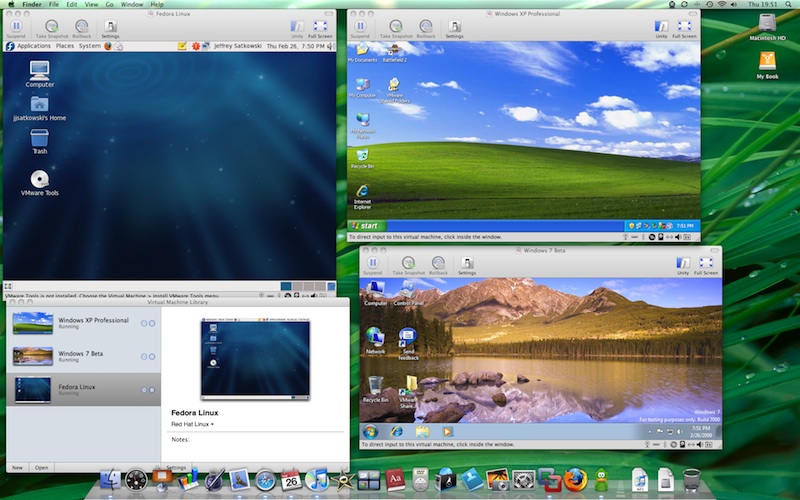This screenshot has height=500, width=800.
Task: Select Windows 7 Beta in the Virtual Machine Library
Action: 84,356
